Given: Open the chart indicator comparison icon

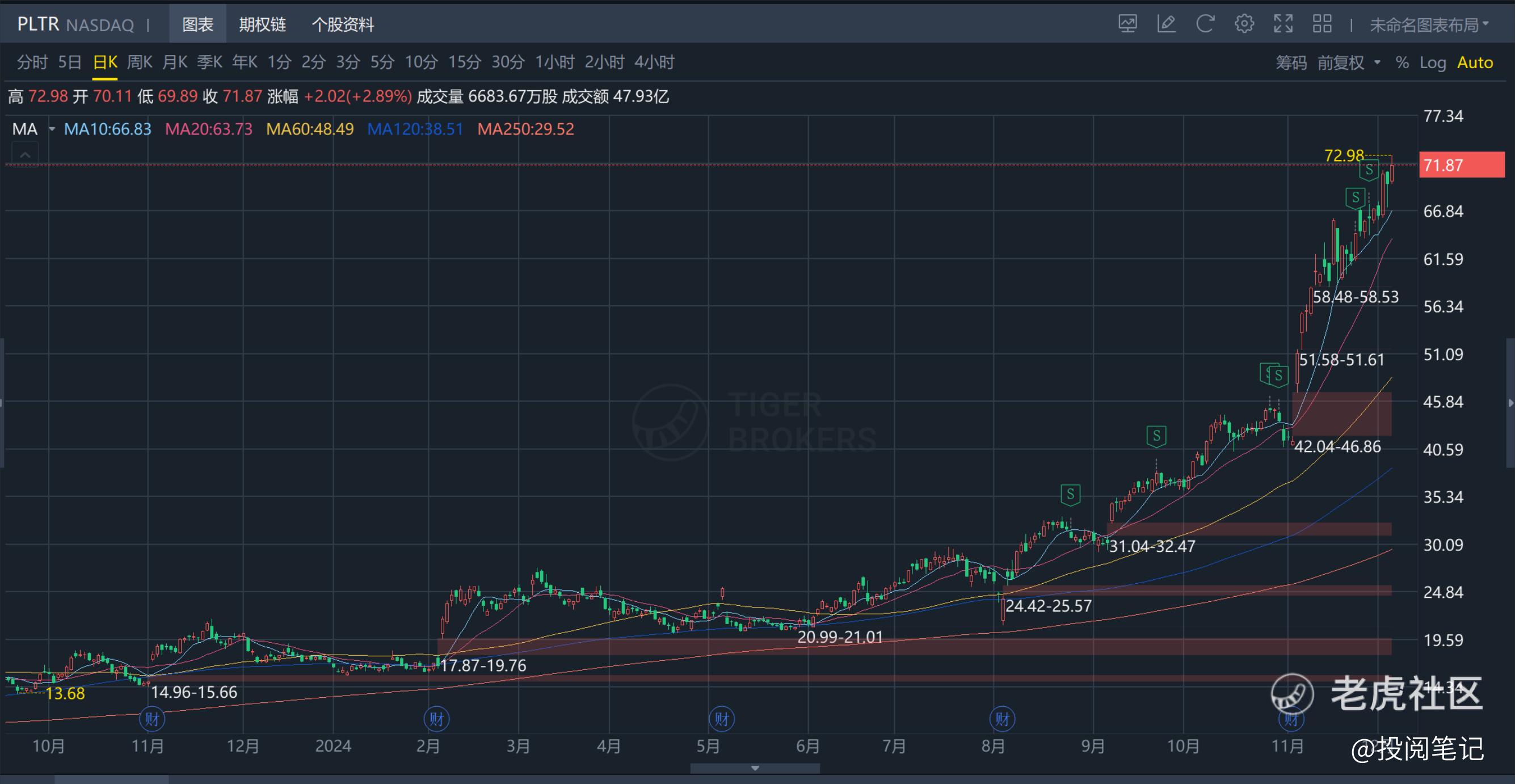Looking at the screenshot, I should [x=1127, y=24].
